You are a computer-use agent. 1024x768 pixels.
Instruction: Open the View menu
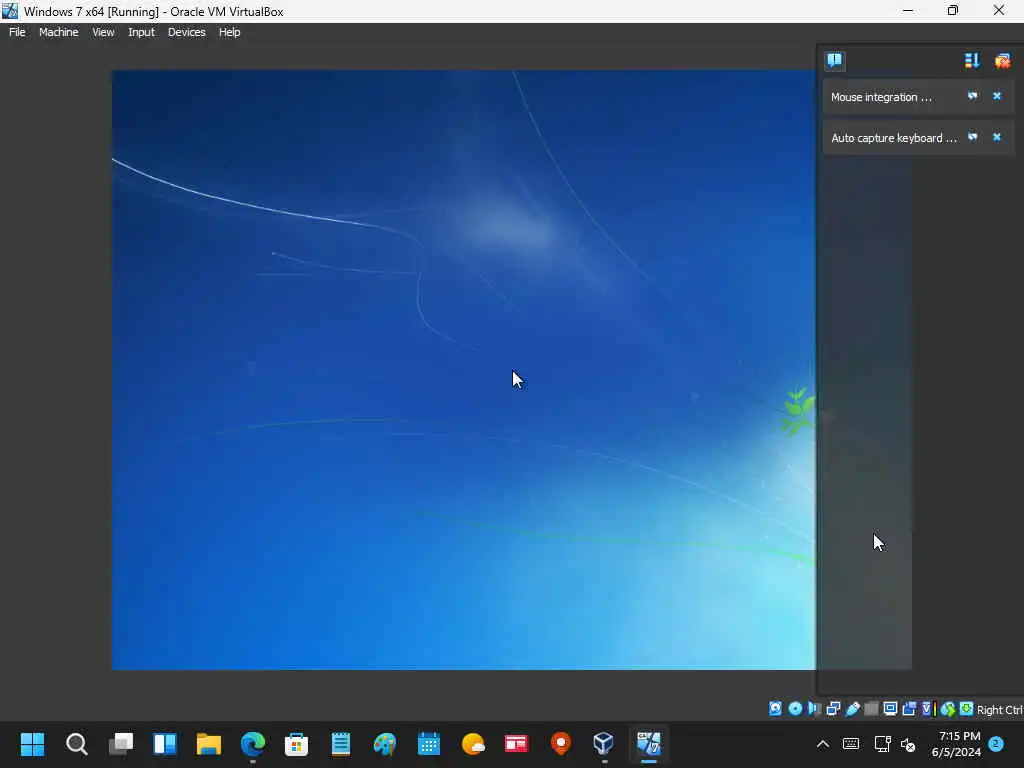pos(103,32)
